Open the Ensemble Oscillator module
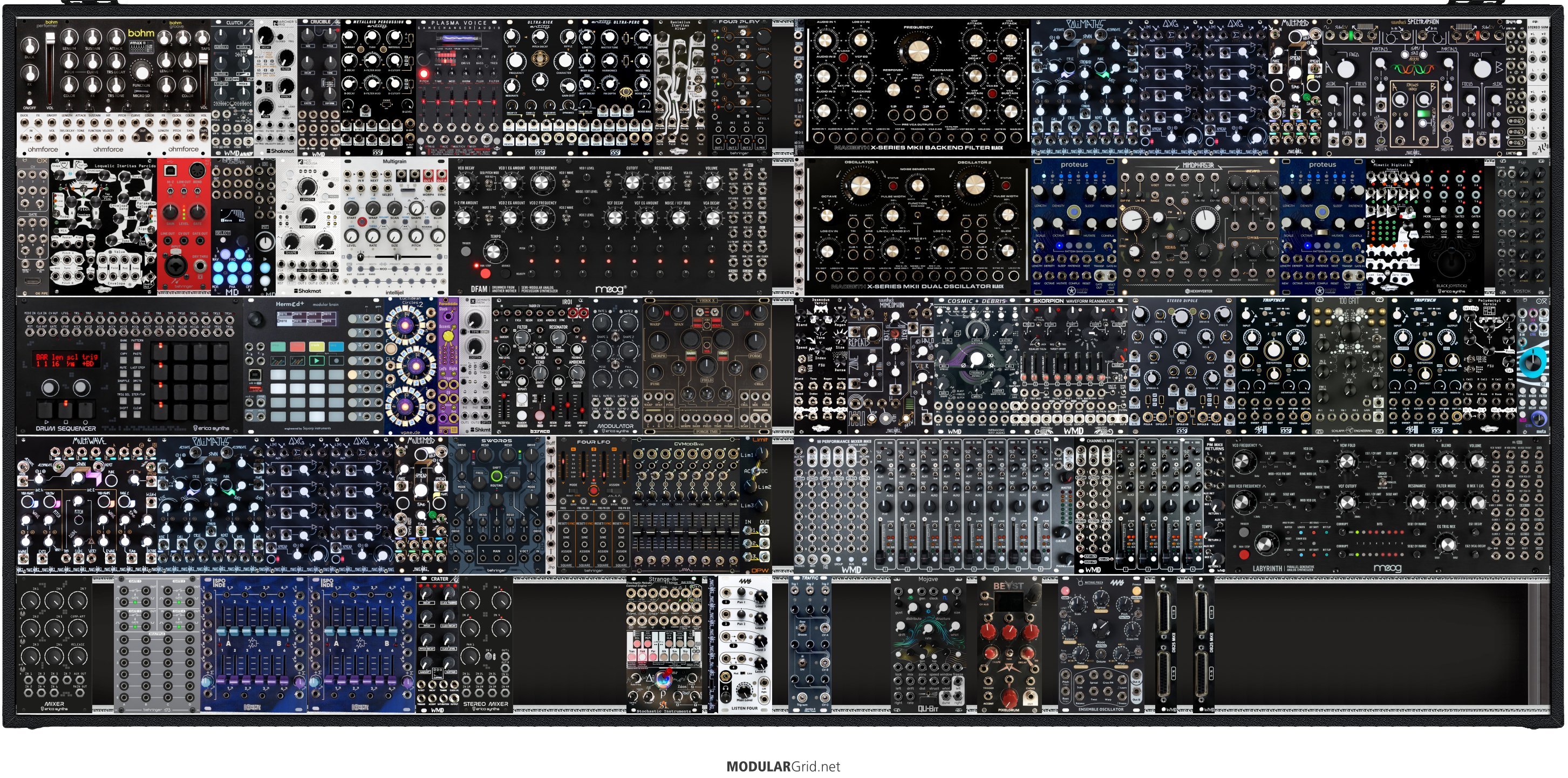This screenshot has height=778, width=1568. (x=1101, y=645)
